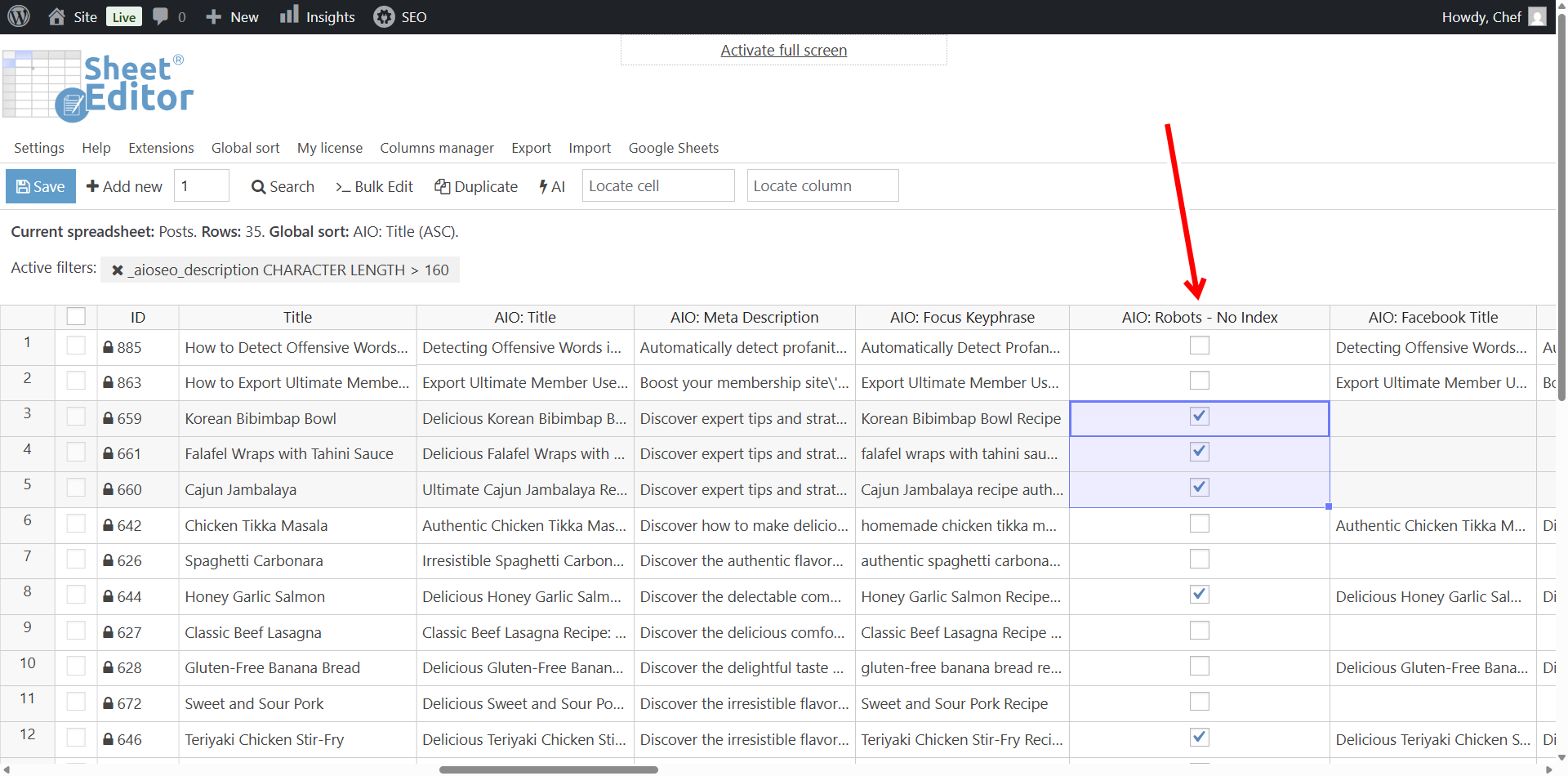Screen dimensions: 1568x776
Task: Open Bulk Edit tool
Action: pos(374,186)
